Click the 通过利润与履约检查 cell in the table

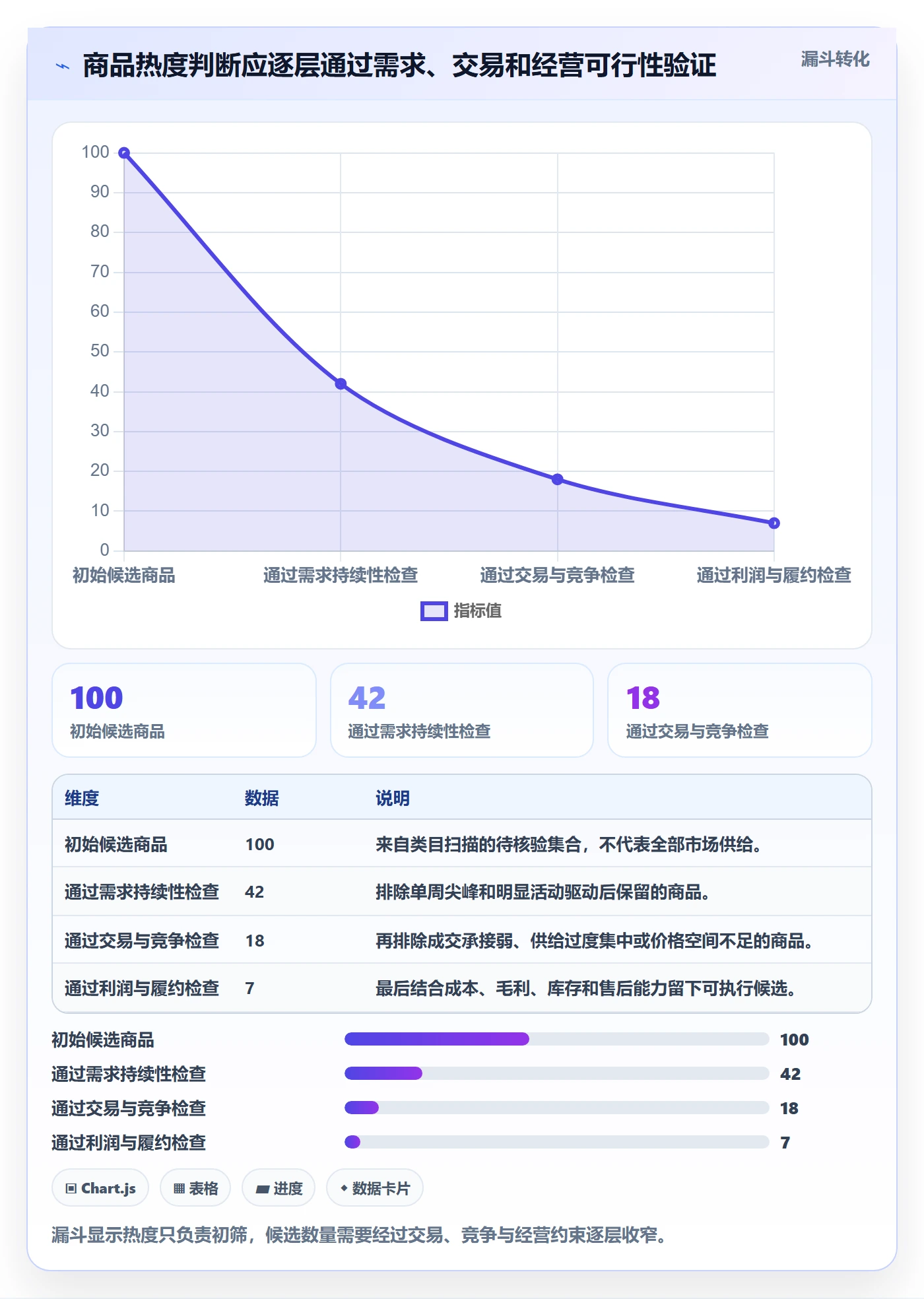click(142, 989)
